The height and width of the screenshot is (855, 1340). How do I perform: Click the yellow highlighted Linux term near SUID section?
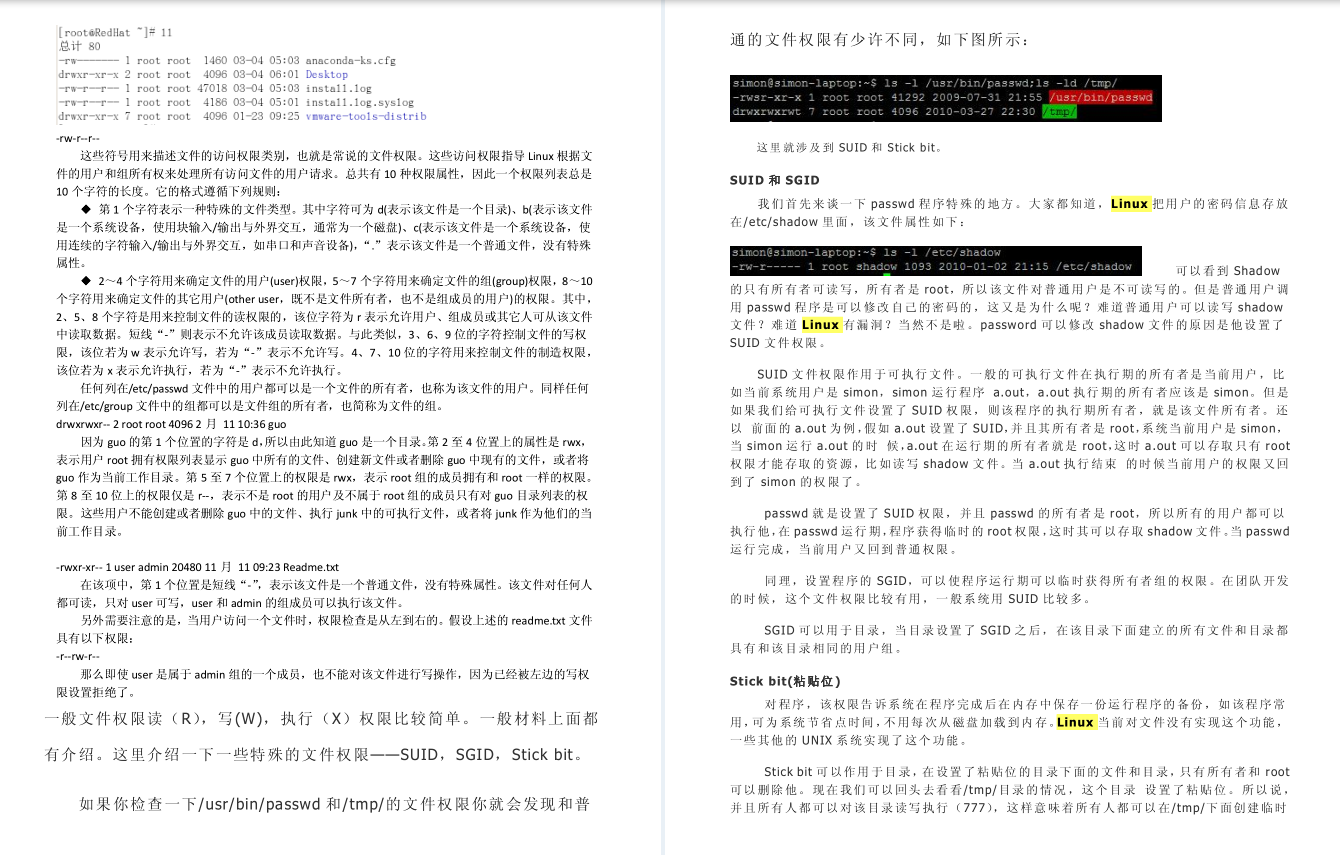[x=1129, y=203]
